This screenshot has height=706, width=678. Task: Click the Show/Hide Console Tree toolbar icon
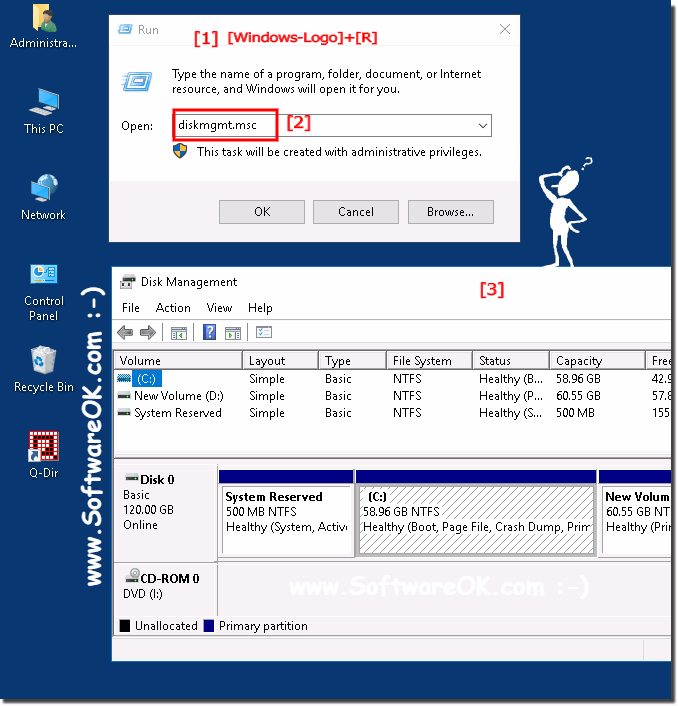179,333
